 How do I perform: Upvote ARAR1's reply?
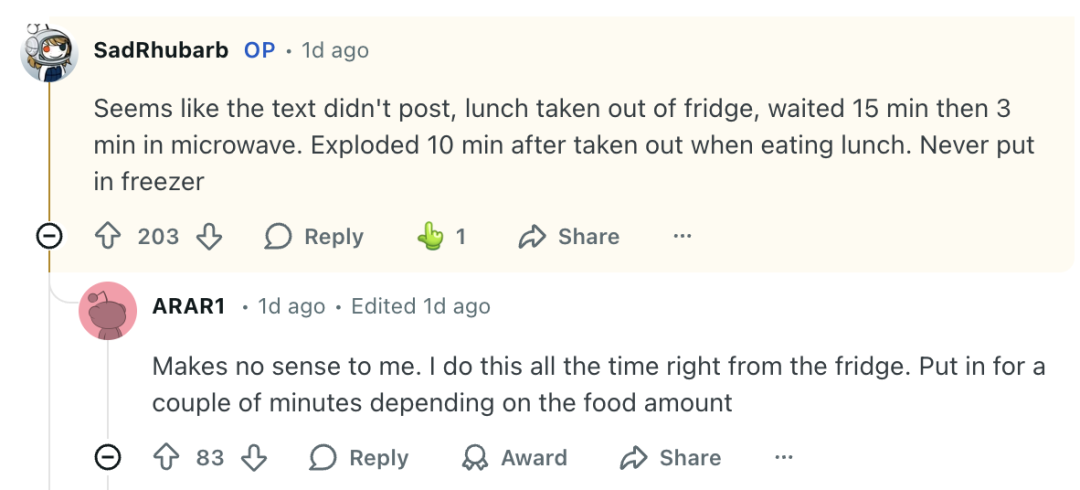165,458
